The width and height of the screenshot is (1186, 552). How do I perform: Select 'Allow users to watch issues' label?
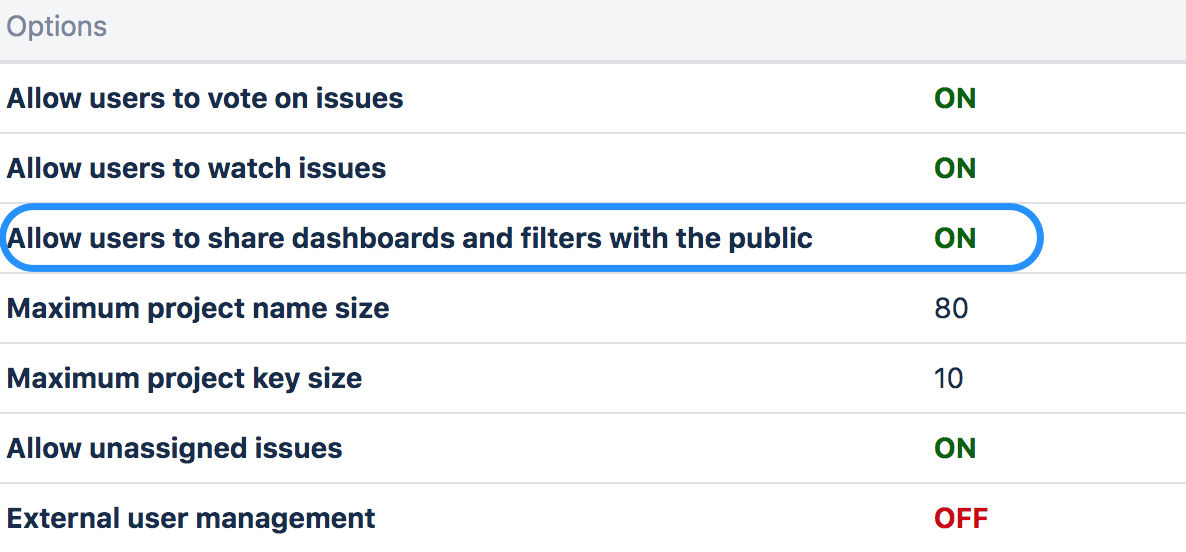coord(197,168)
